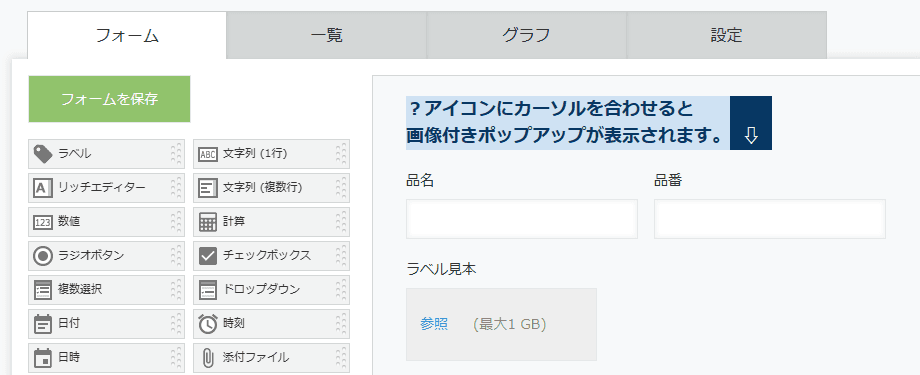Select the 数値 palette item text
The width and height of the screenshot is (920, 375).
[x=69, y=222]
